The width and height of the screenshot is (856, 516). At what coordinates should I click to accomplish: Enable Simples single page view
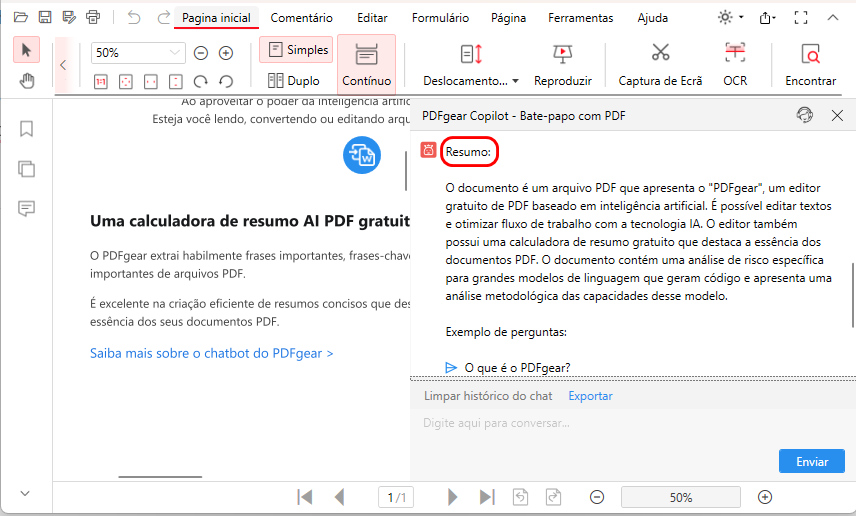[296, 50]
